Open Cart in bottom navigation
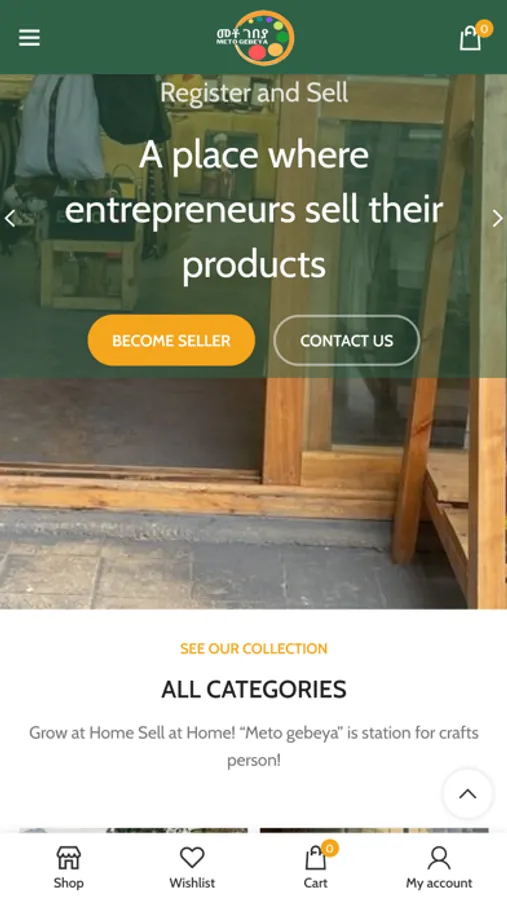Viewport: 507px width, 900px height. [x=315, y=866]
